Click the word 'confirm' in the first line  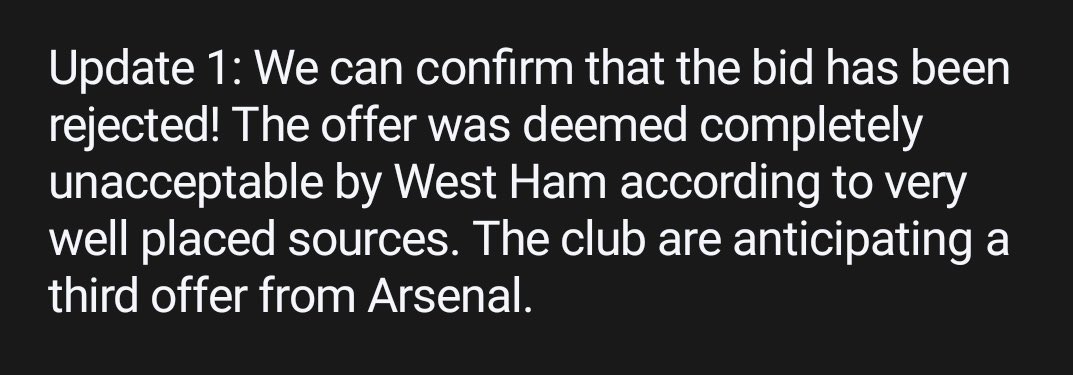coord(495,68)
